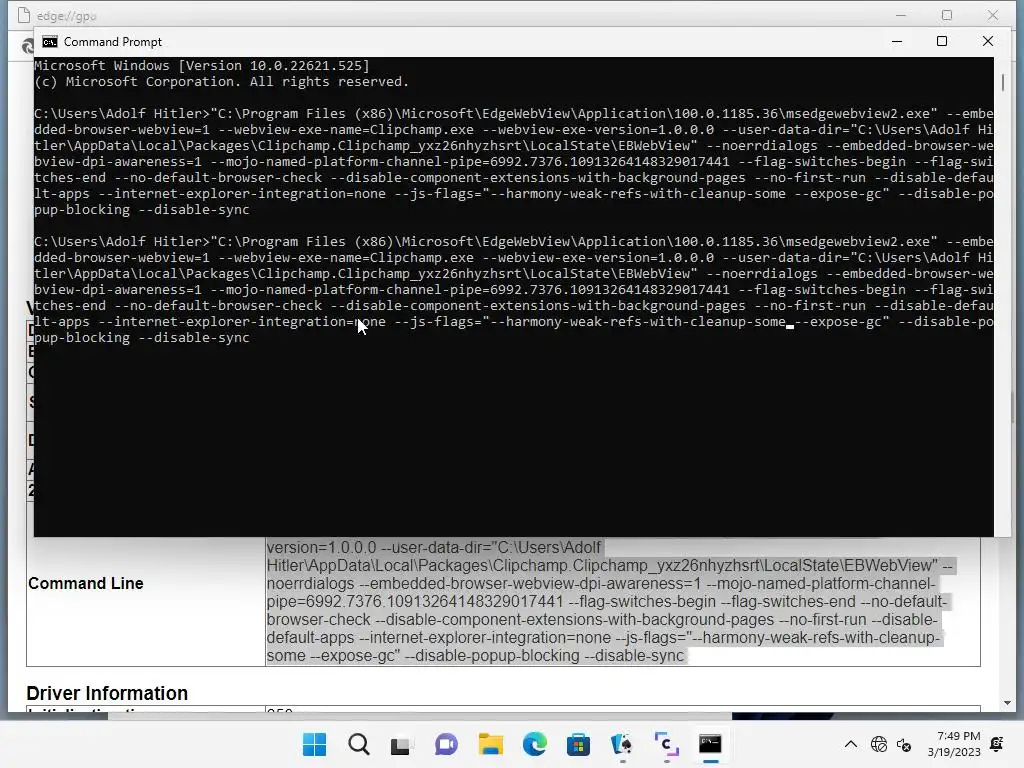Maximize the Edge window behind

pos(946,14)
